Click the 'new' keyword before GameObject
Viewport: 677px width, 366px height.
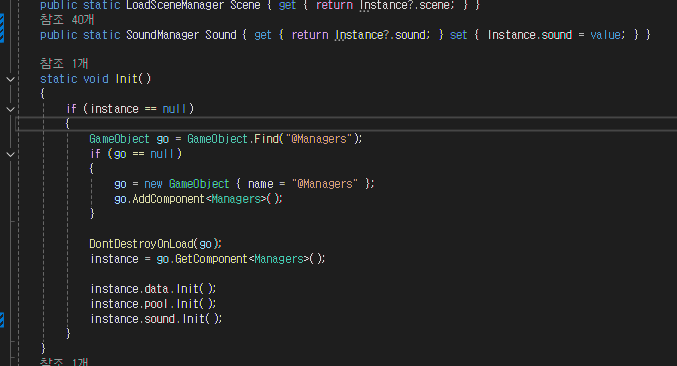click(153, 184)
